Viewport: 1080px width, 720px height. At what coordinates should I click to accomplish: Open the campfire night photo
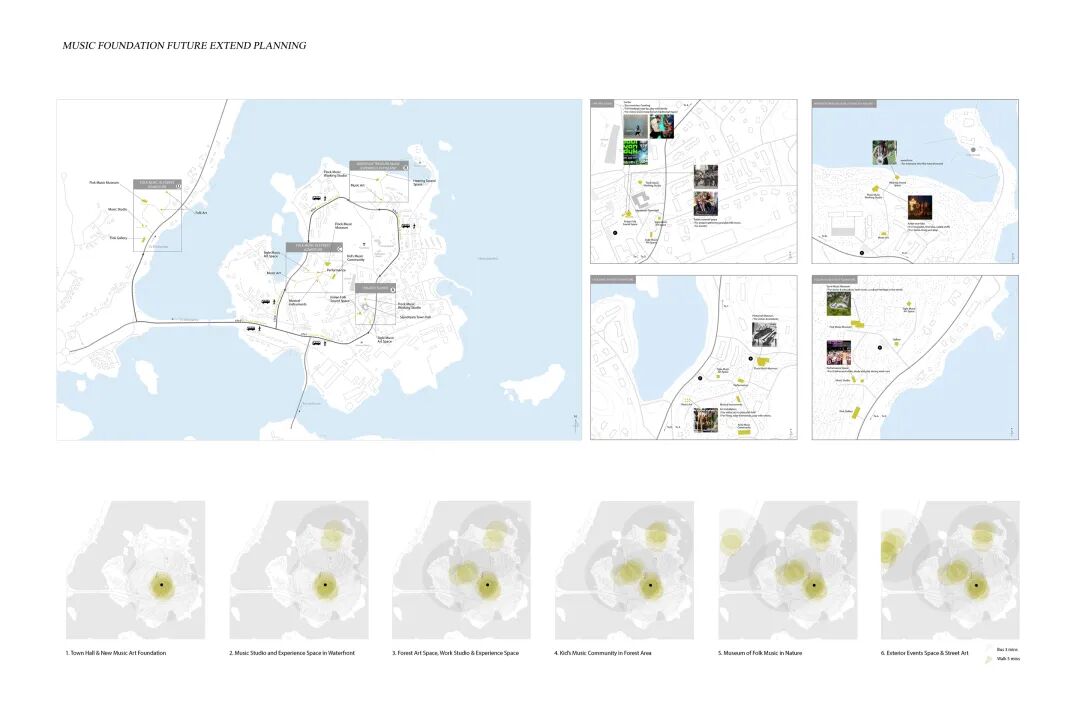pyautogui.click(x=919, y=207)
